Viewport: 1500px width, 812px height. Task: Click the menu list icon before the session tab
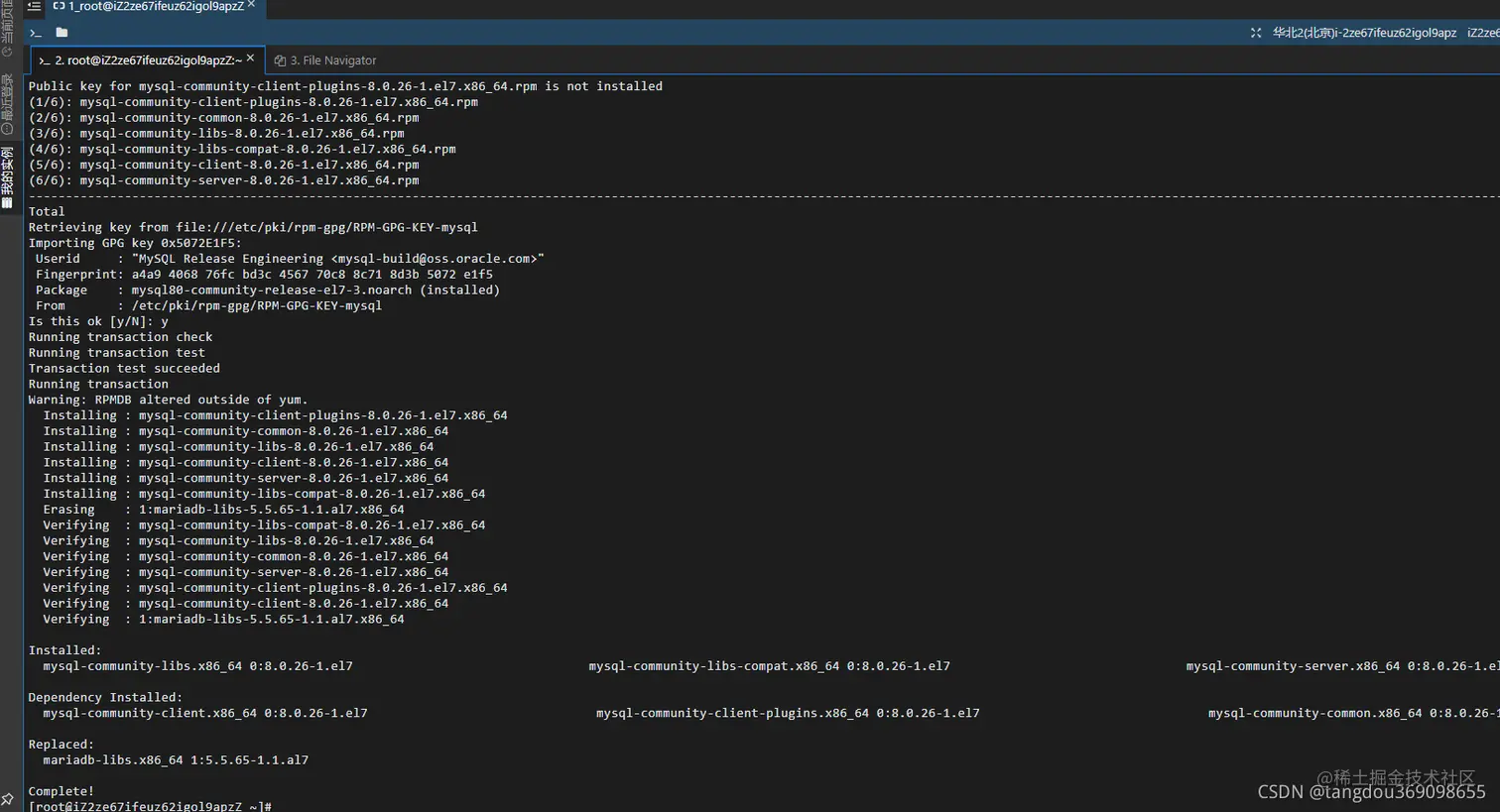pos(34,6)
